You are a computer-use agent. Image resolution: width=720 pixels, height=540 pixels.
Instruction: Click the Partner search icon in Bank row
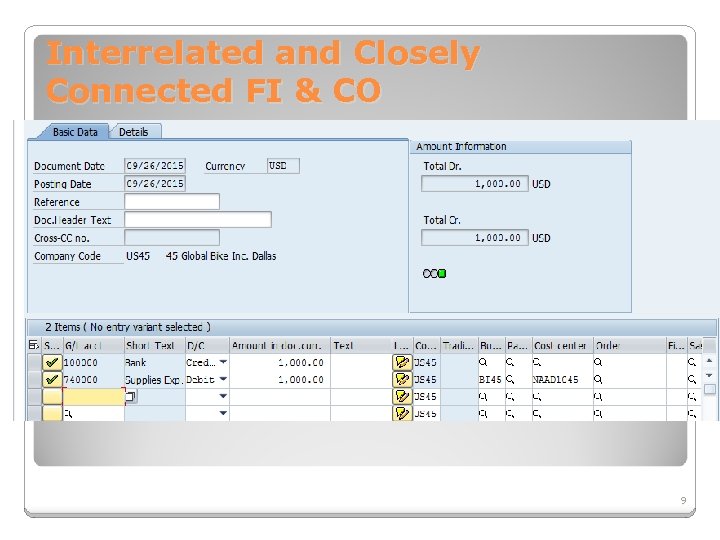coord(510,362)
